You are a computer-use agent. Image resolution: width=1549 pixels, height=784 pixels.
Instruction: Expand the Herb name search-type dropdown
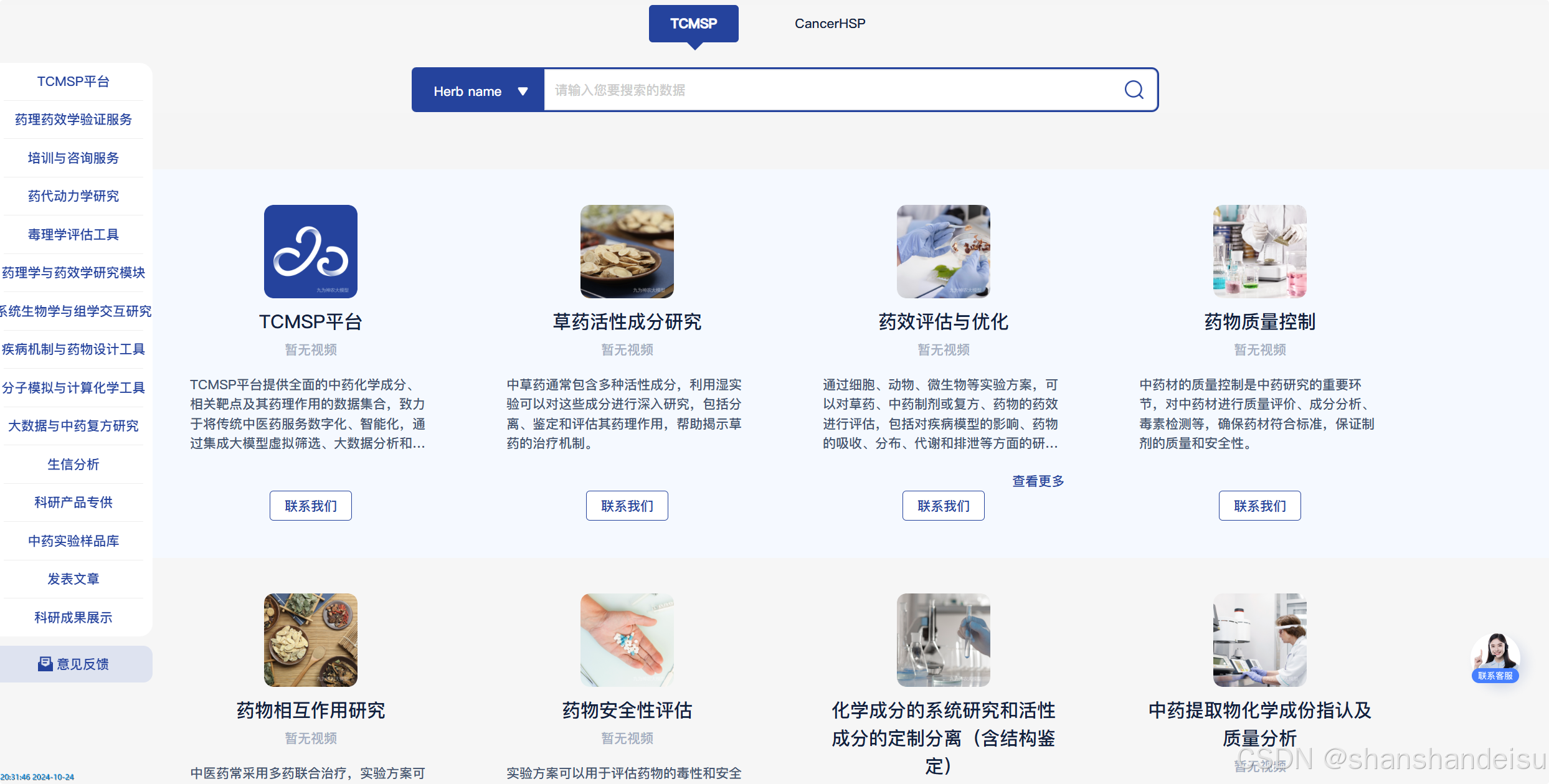479,91
